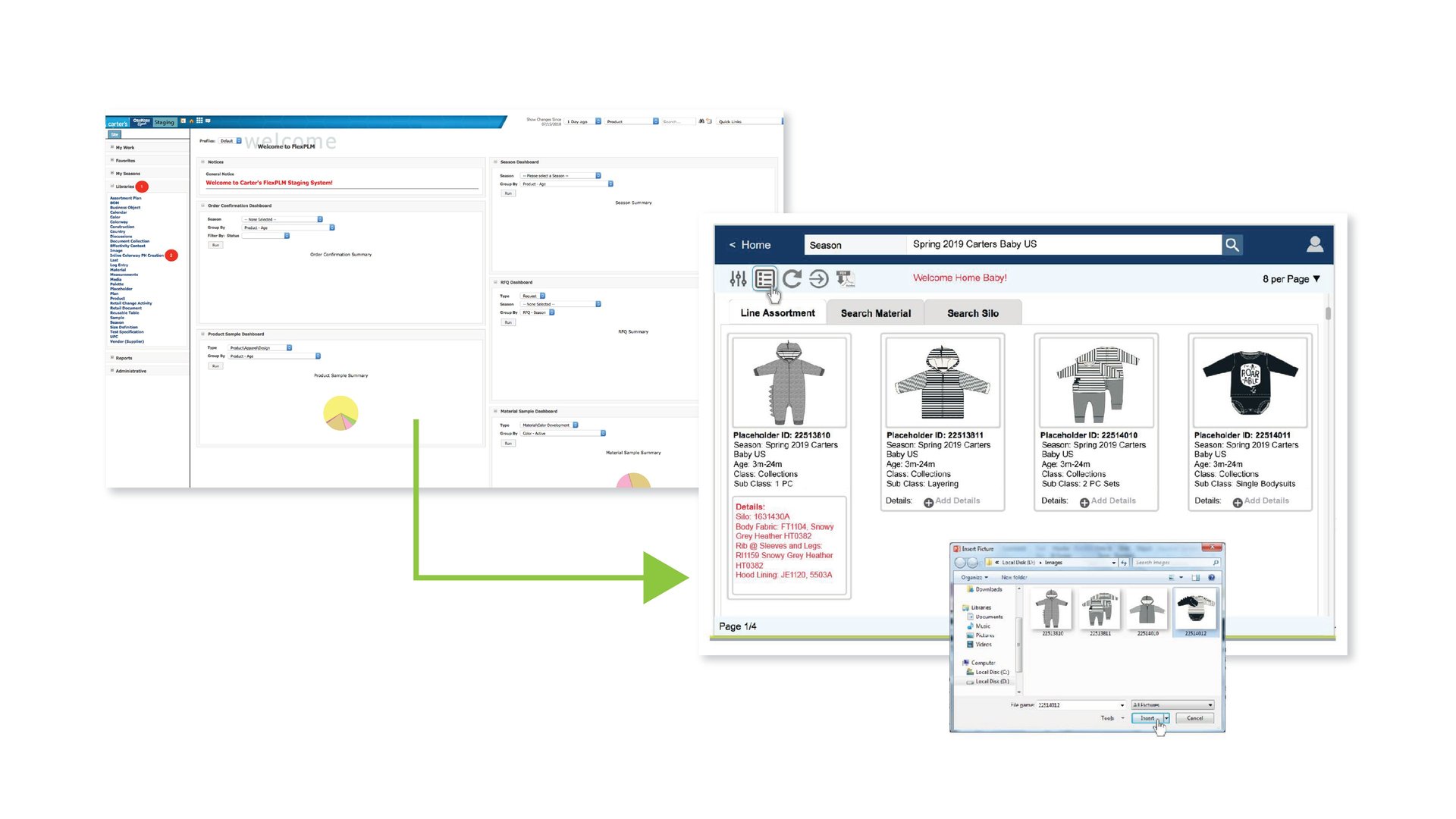Viewport: 1456px width, 819px height.
Task: Switch to the Search Silo tab
Action: click(x=972, y=313)
